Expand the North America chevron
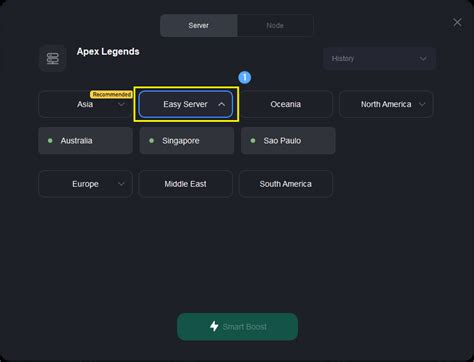The image size is (474, 362). [422, 104]
